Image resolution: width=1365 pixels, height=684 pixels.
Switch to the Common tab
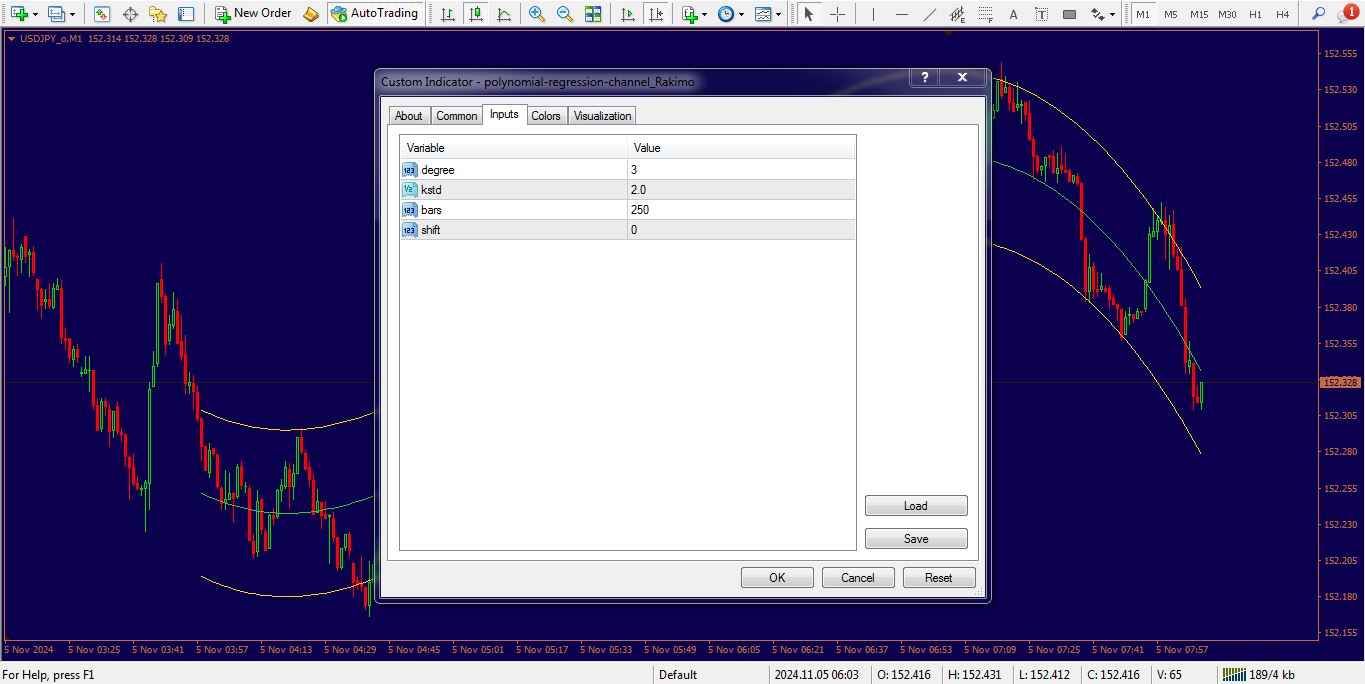pyautogui.click(x=457, y=116)
